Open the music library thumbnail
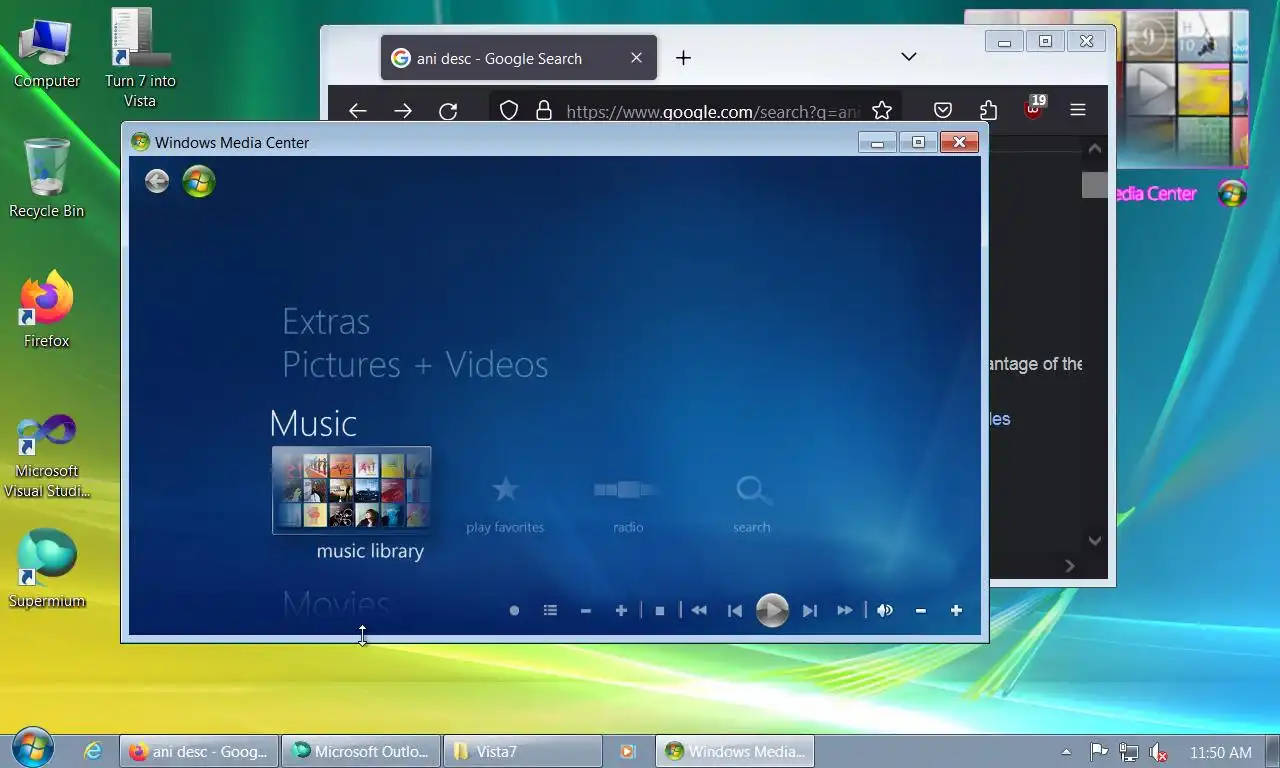The image size is (1280, 768). (x=352, y=490)
